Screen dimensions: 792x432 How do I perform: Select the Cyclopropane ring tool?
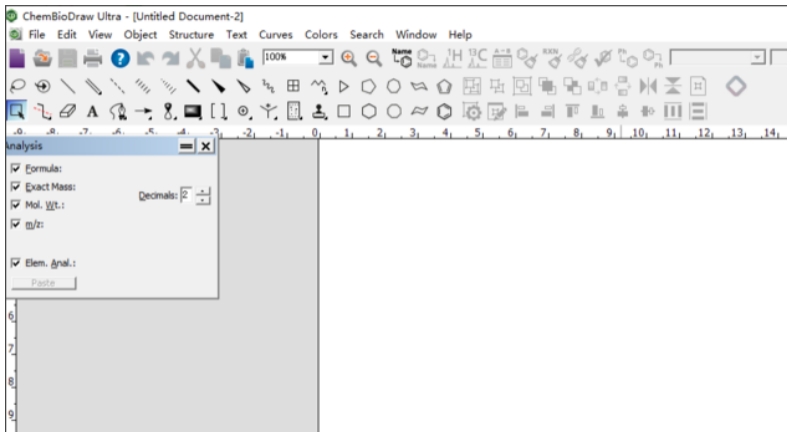pyautogui.click(x=344, y=86)
